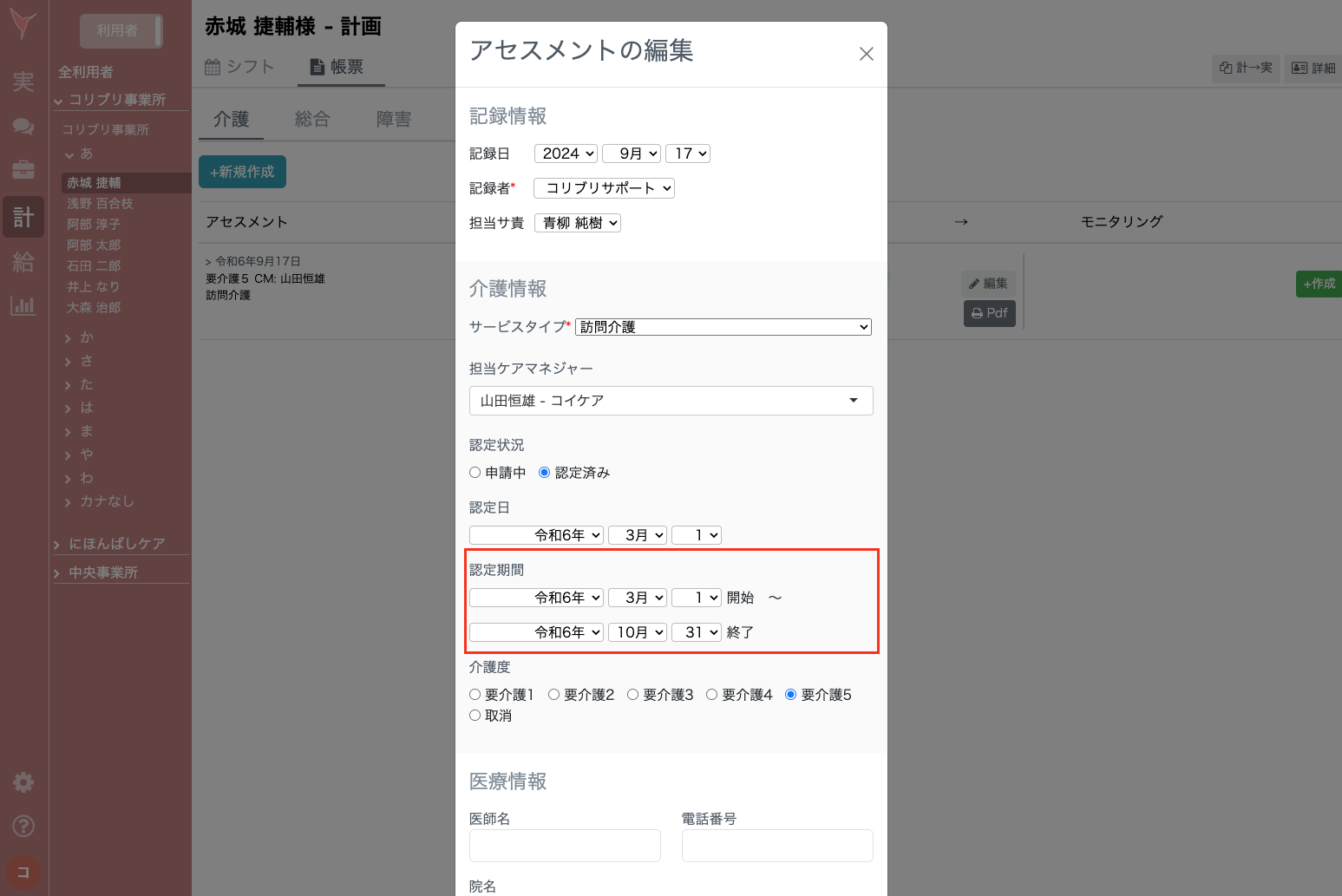Viewport: 1342px width, 896px height.
Task: Click the 編集 pencil icon on the assessment row
Action: (x=989, y=283)
